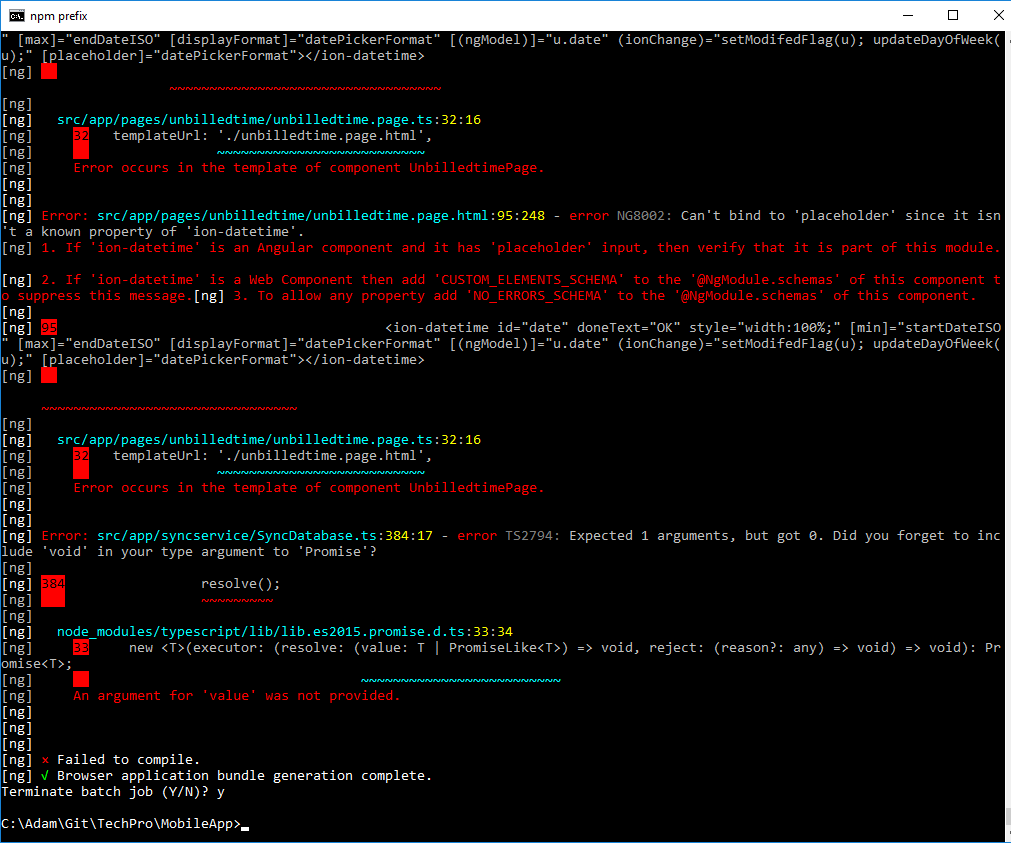Minimize the npm prefix window

pyautogui.click(x=908, y=15)
